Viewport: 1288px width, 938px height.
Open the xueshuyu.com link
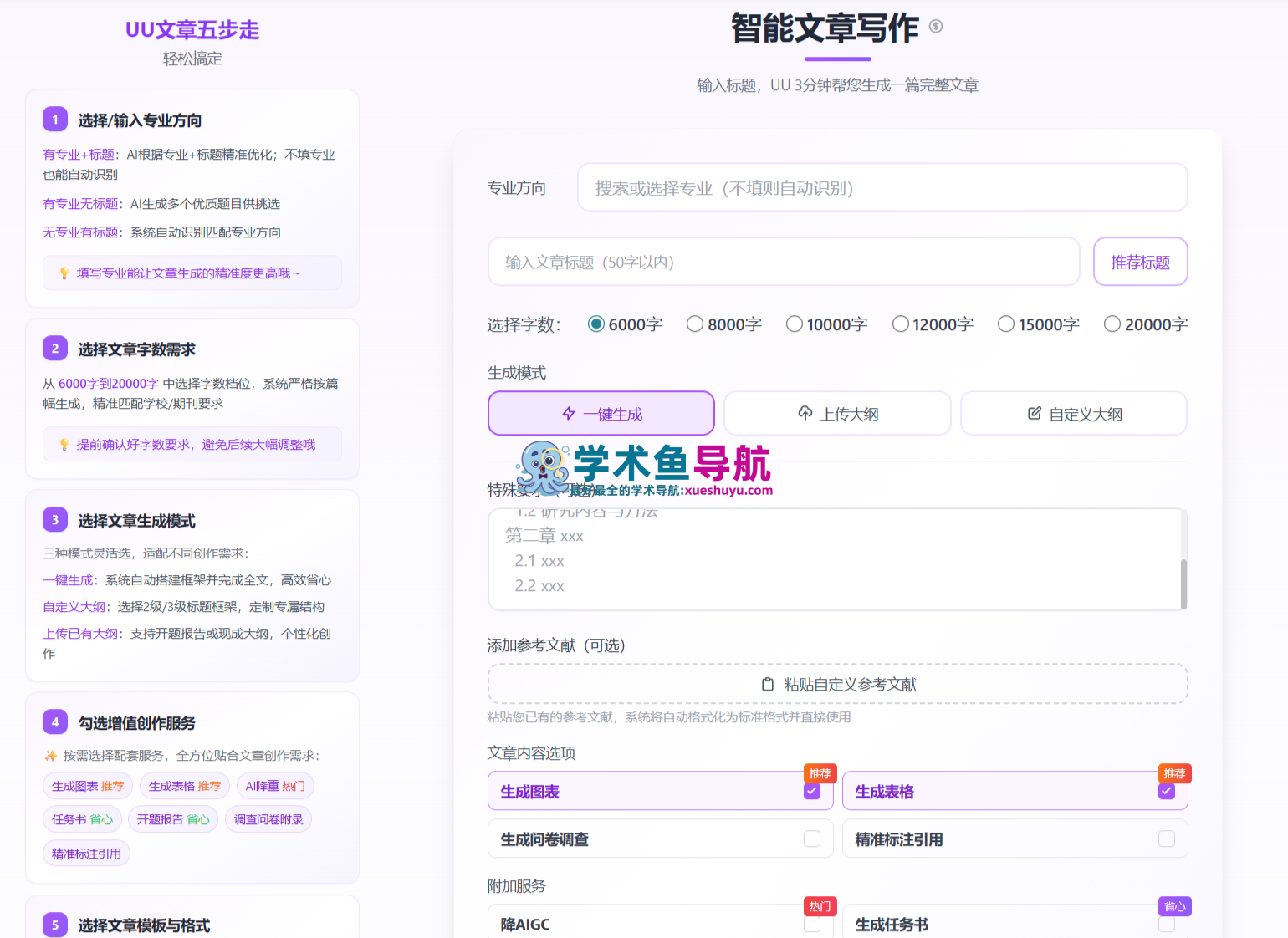[x=728, y=489]
